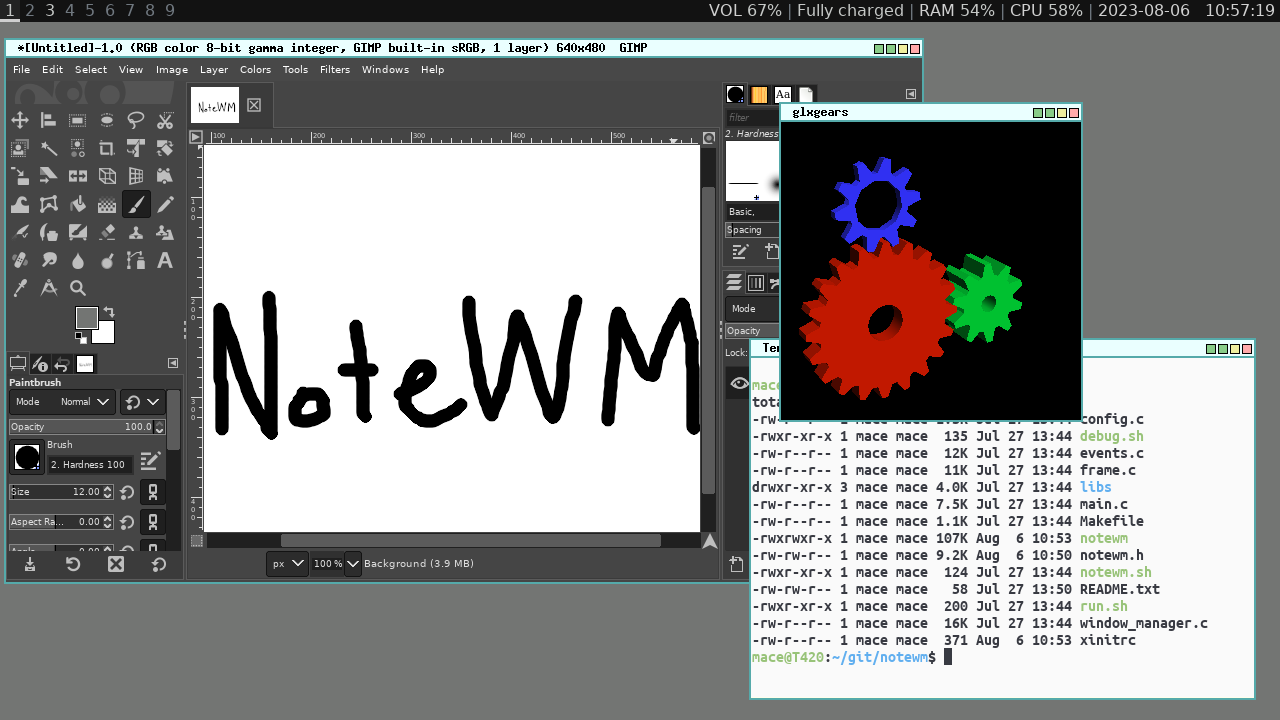Screen dimensions: 1280x720
Task: Select the Flip tool
Action: point(77,176)
